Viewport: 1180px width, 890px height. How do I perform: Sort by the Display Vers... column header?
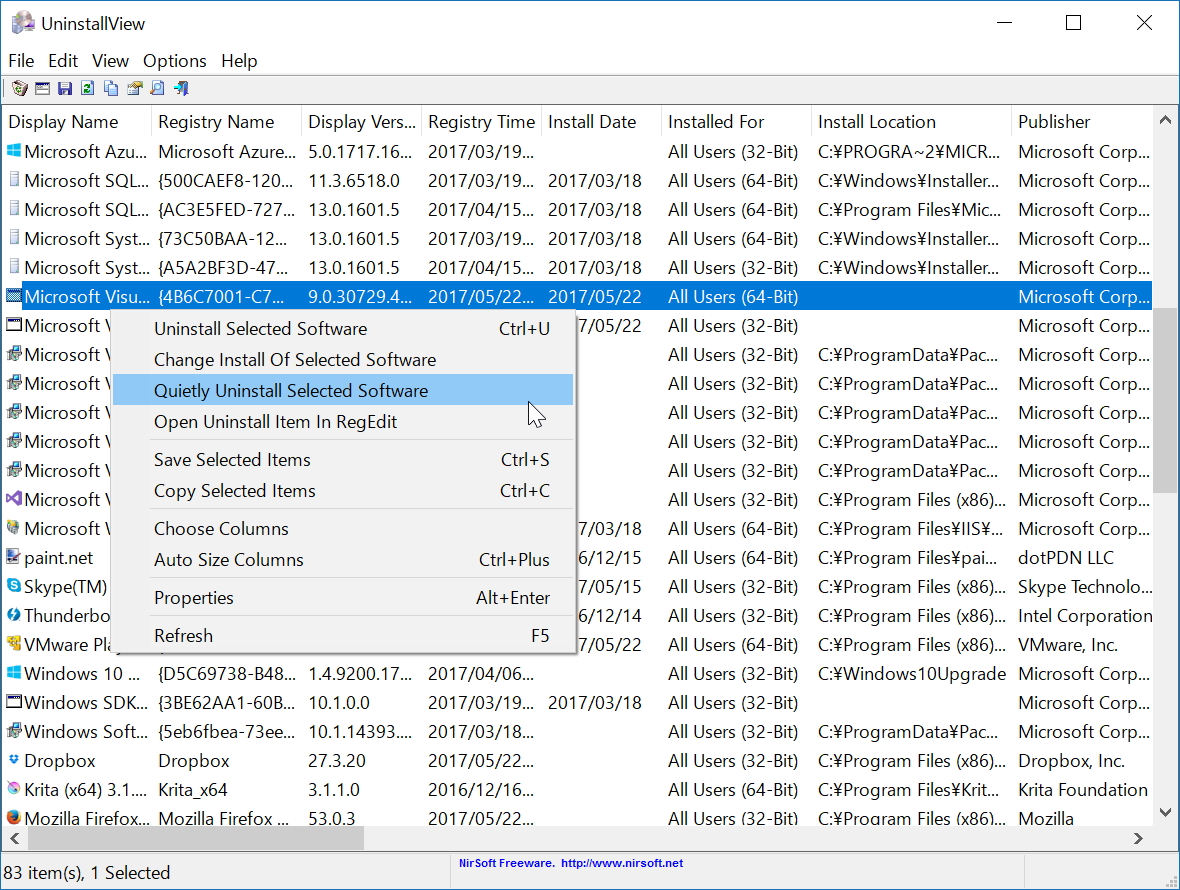click(x=362, y=122)
